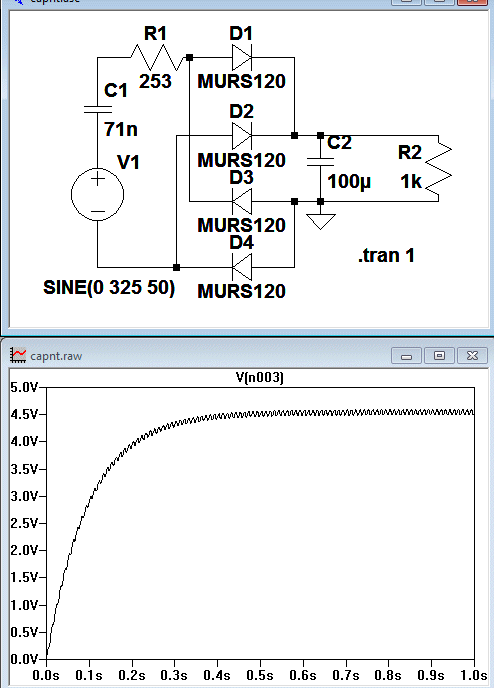Click the MURS120 model text under D2
494x688 pixels.
(242, 160)
